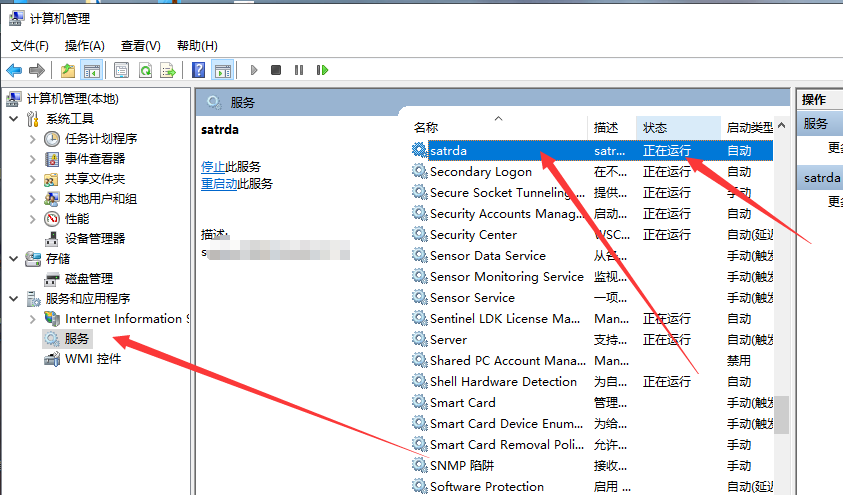Image resolution: width=843 pixels, height=495 pixels.
Task: Click the Export List toolbar icon
Action: 168,70
